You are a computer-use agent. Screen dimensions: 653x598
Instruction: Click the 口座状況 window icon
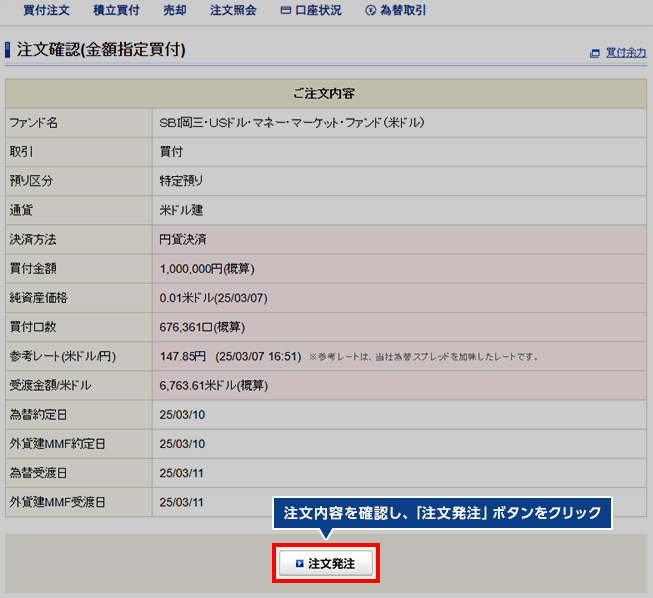tap(286, 10)
